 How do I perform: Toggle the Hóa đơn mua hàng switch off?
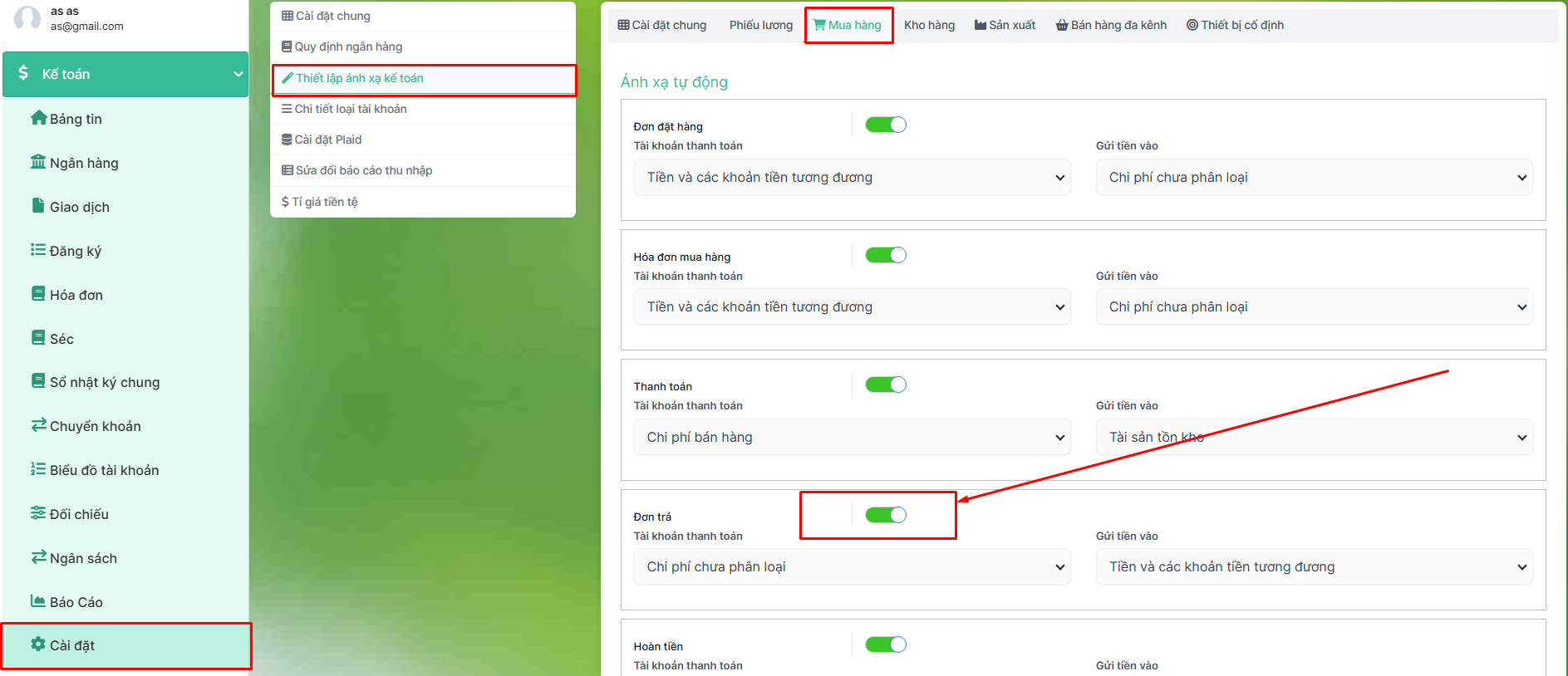click(886, 255)
